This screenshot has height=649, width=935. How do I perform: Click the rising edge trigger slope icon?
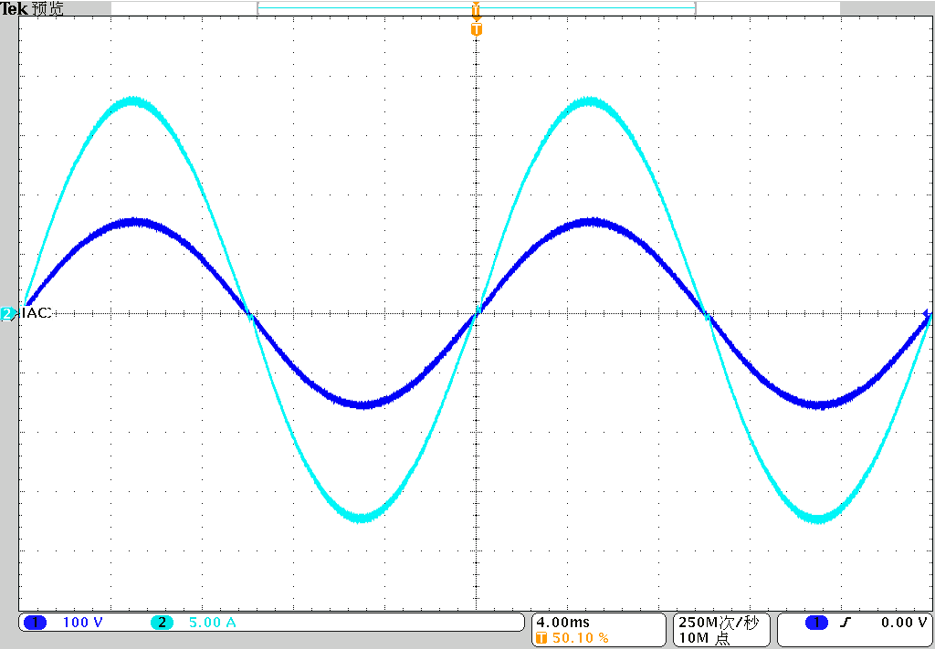843,623
